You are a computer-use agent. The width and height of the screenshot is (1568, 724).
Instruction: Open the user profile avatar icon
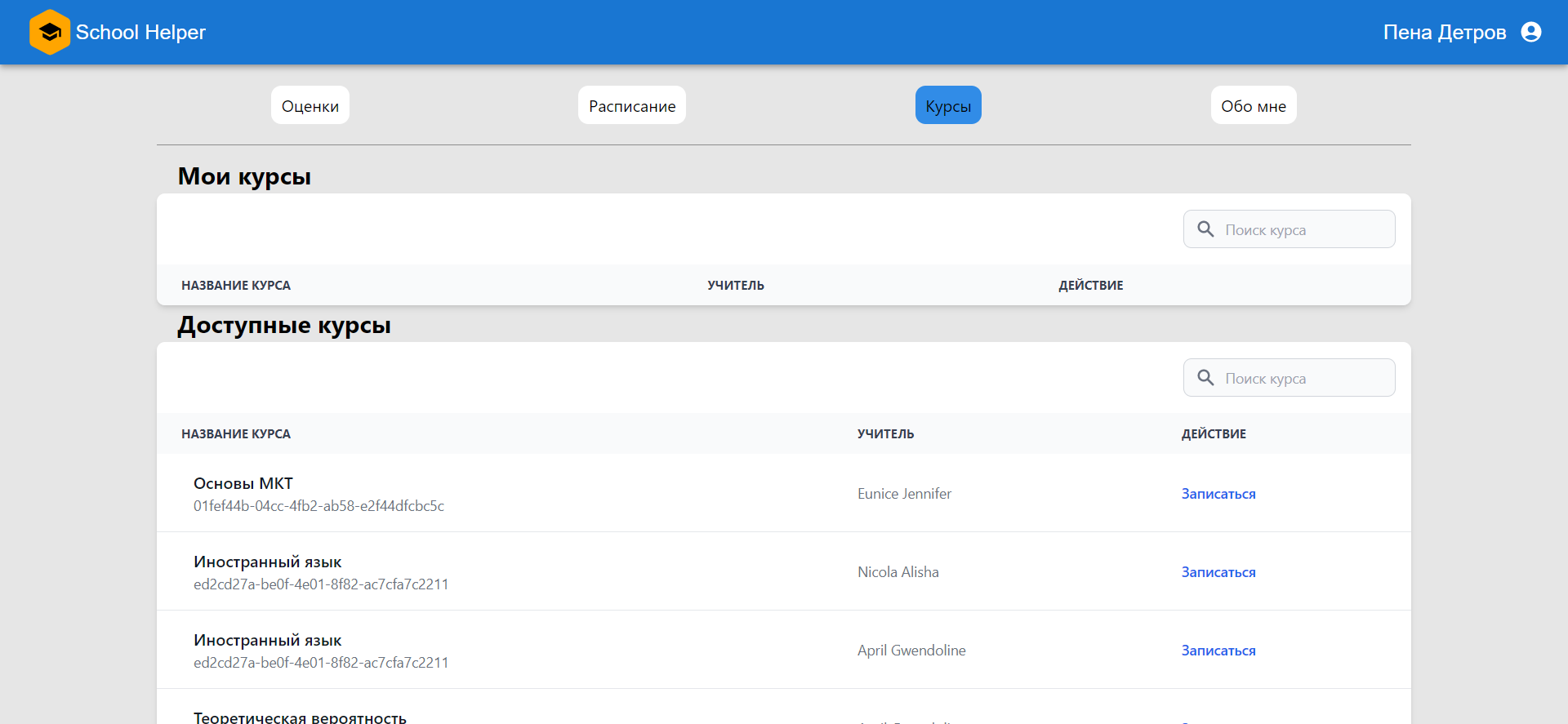(x=1531, y=32)
